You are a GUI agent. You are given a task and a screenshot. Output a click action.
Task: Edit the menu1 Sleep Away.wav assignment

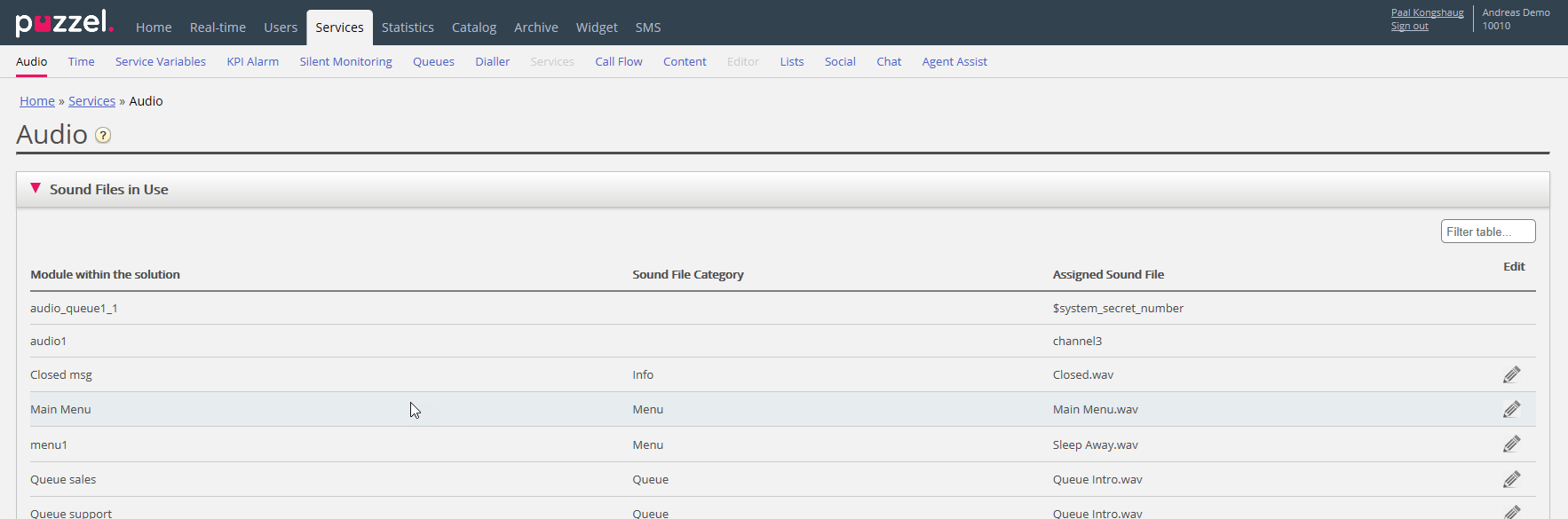point(1511,444)
